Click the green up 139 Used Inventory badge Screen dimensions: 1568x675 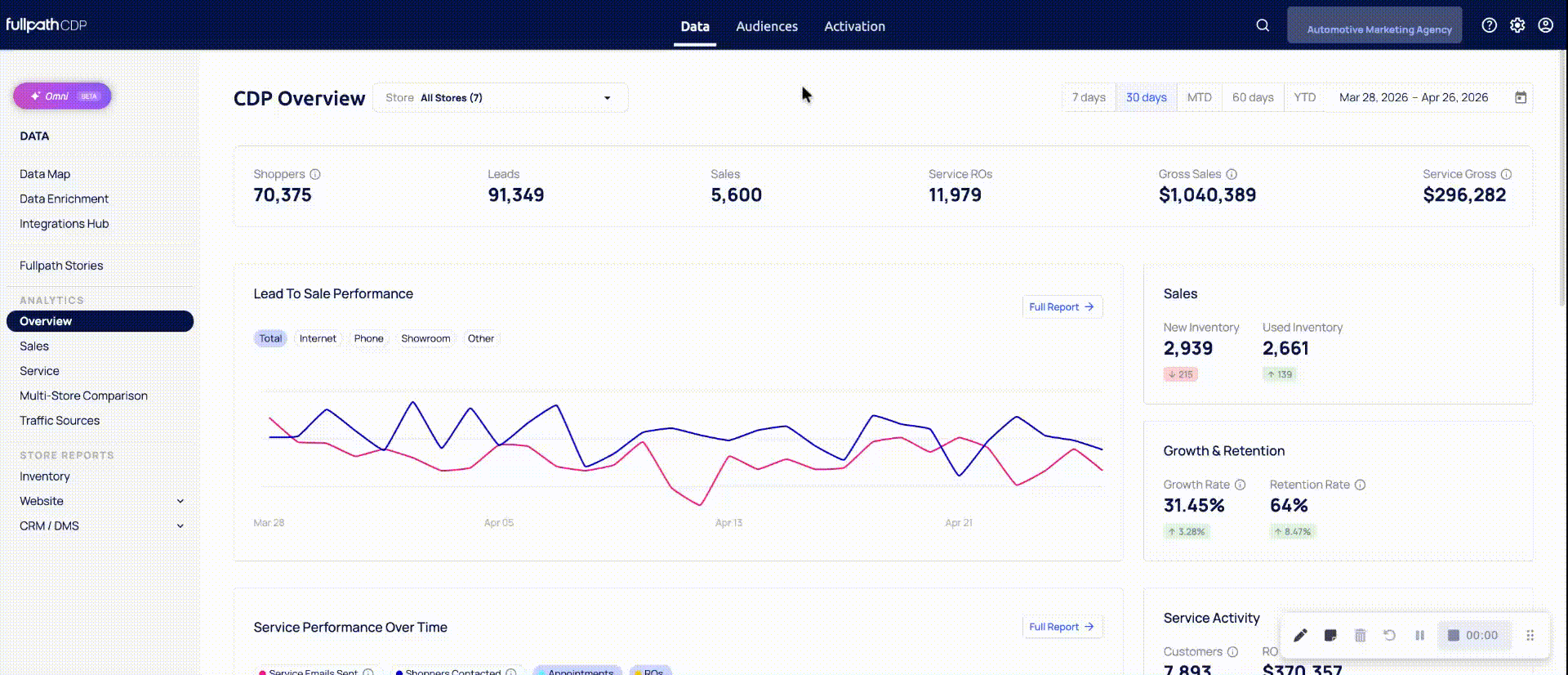pyautogui.click(x=1280, y=374)
